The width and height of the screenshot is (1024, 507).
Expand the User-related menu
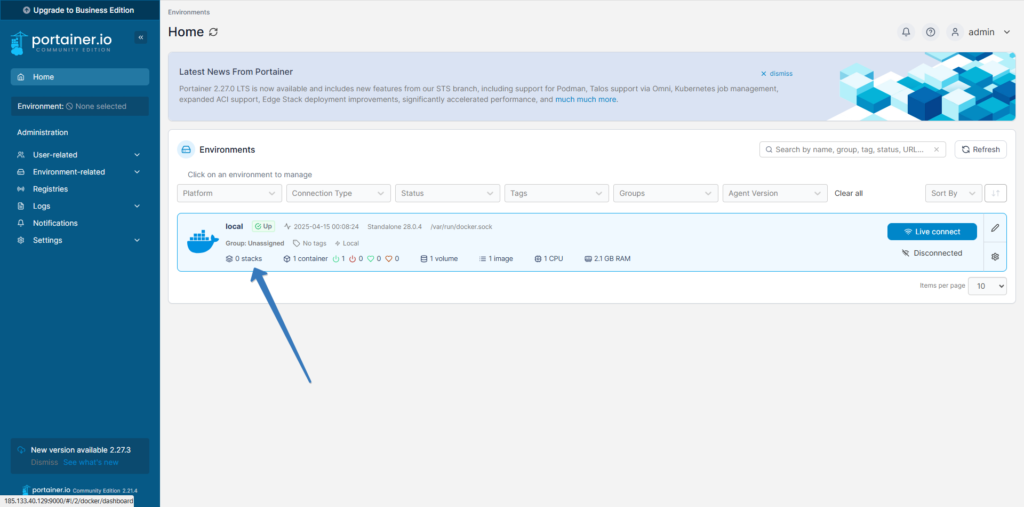coord(80,155)
